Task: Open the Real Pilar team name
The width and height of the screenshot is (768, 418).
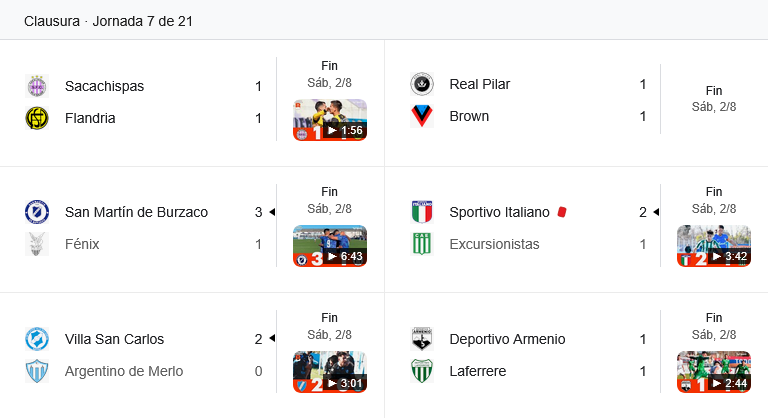Action: coord(480,84)
